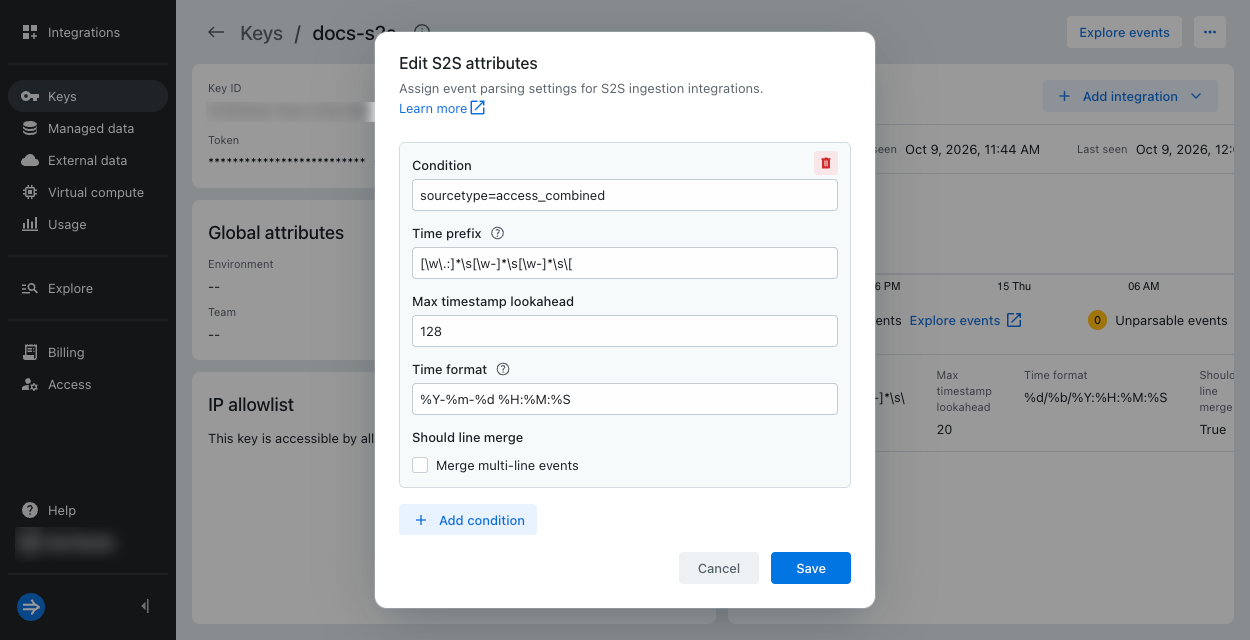
Task: Click the Integrations grid icon
Action: pos(30,32)
